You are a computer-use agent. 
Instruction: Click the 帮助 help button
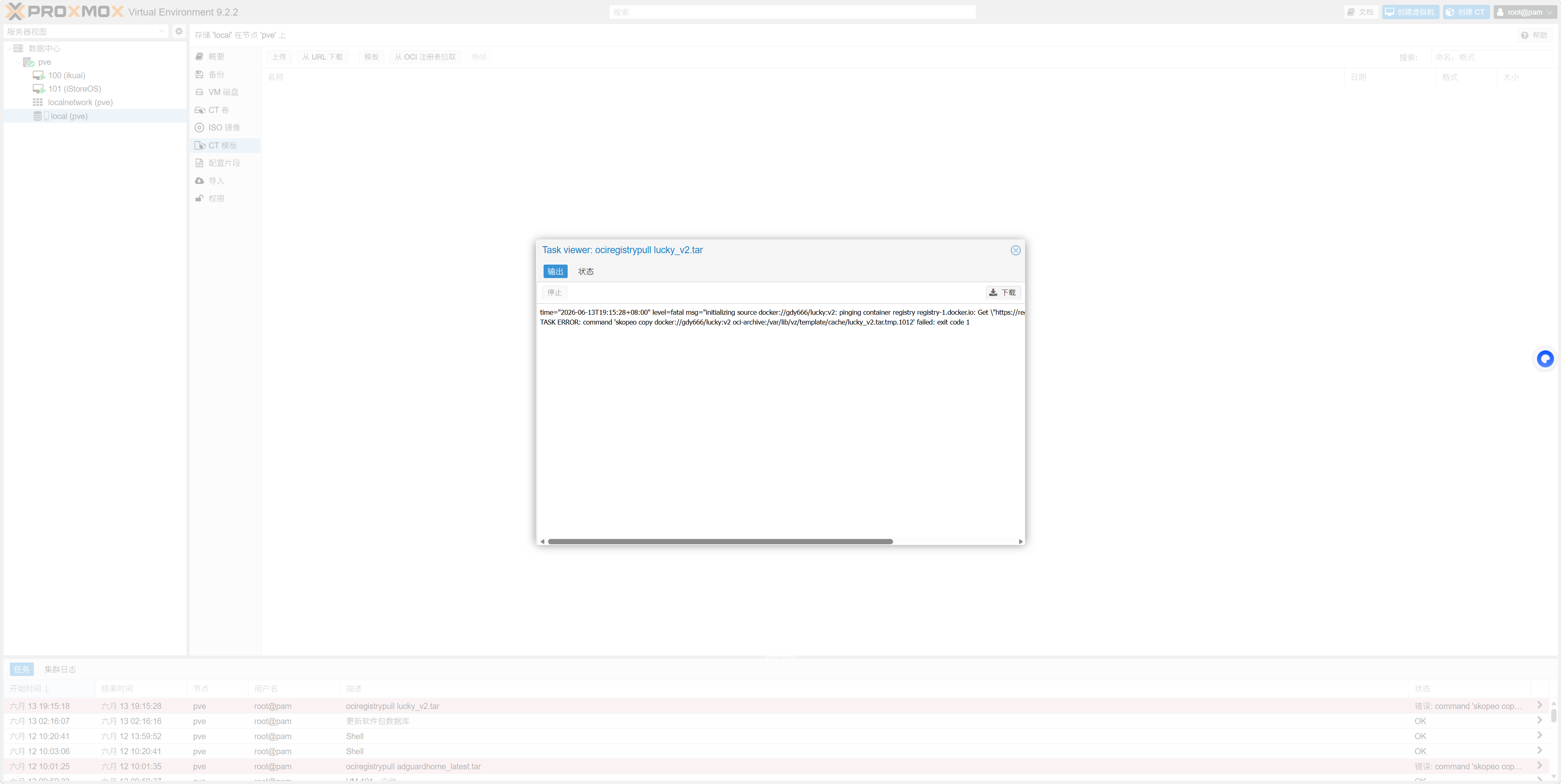(1534, 35)
